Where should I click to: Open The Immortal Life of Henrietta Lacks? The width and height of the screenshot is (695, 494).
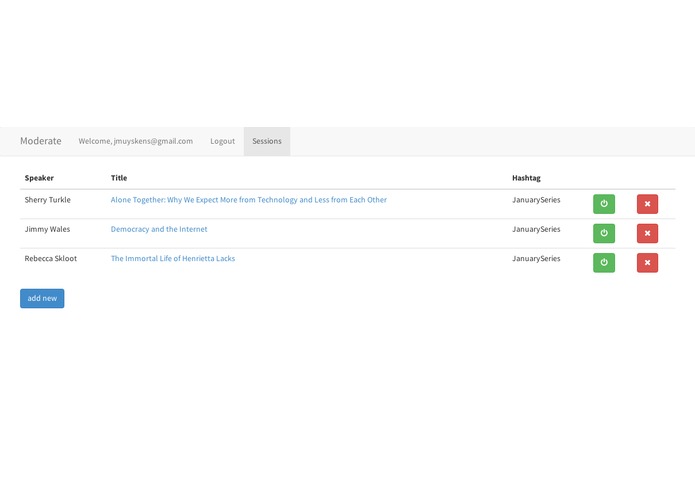(173, 258)
